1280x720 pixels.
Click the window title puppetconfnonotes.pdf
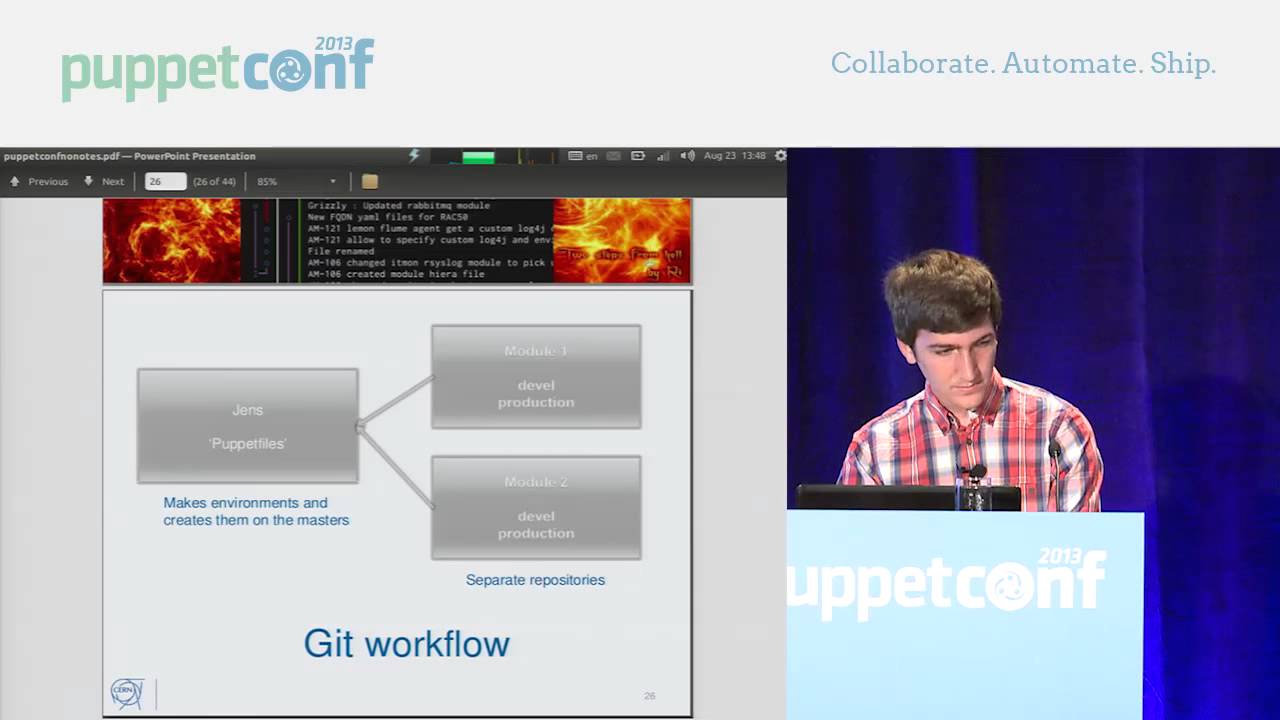[130, 156]
